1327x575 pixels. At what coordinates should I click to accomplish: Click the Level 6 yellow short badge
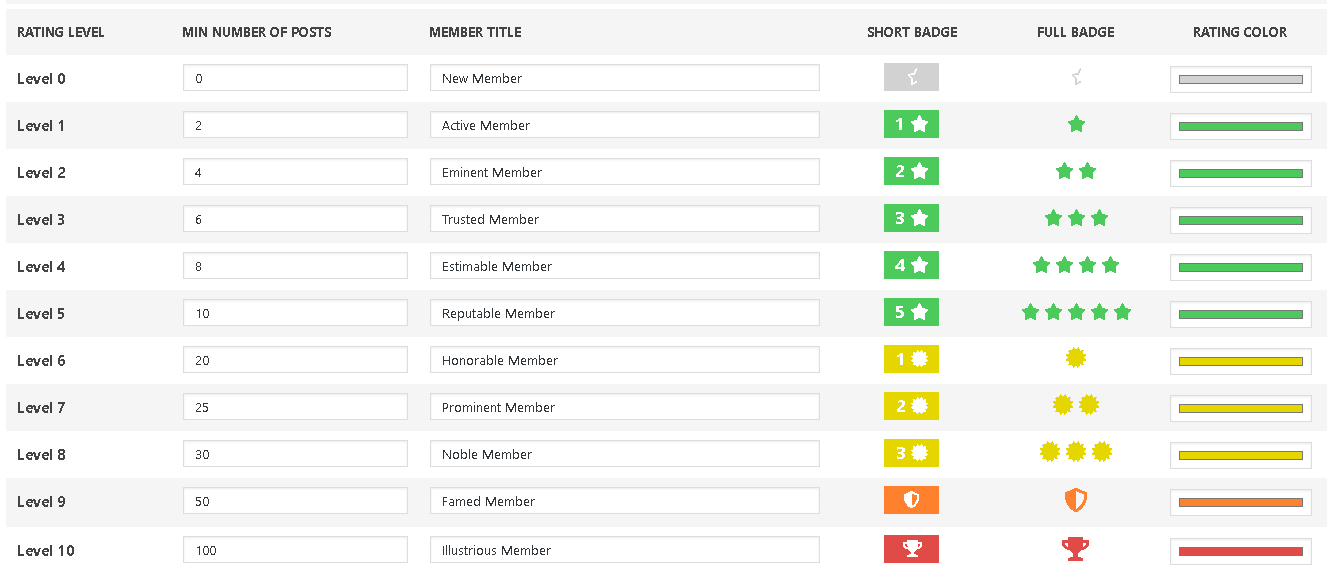tap(911, 359)
